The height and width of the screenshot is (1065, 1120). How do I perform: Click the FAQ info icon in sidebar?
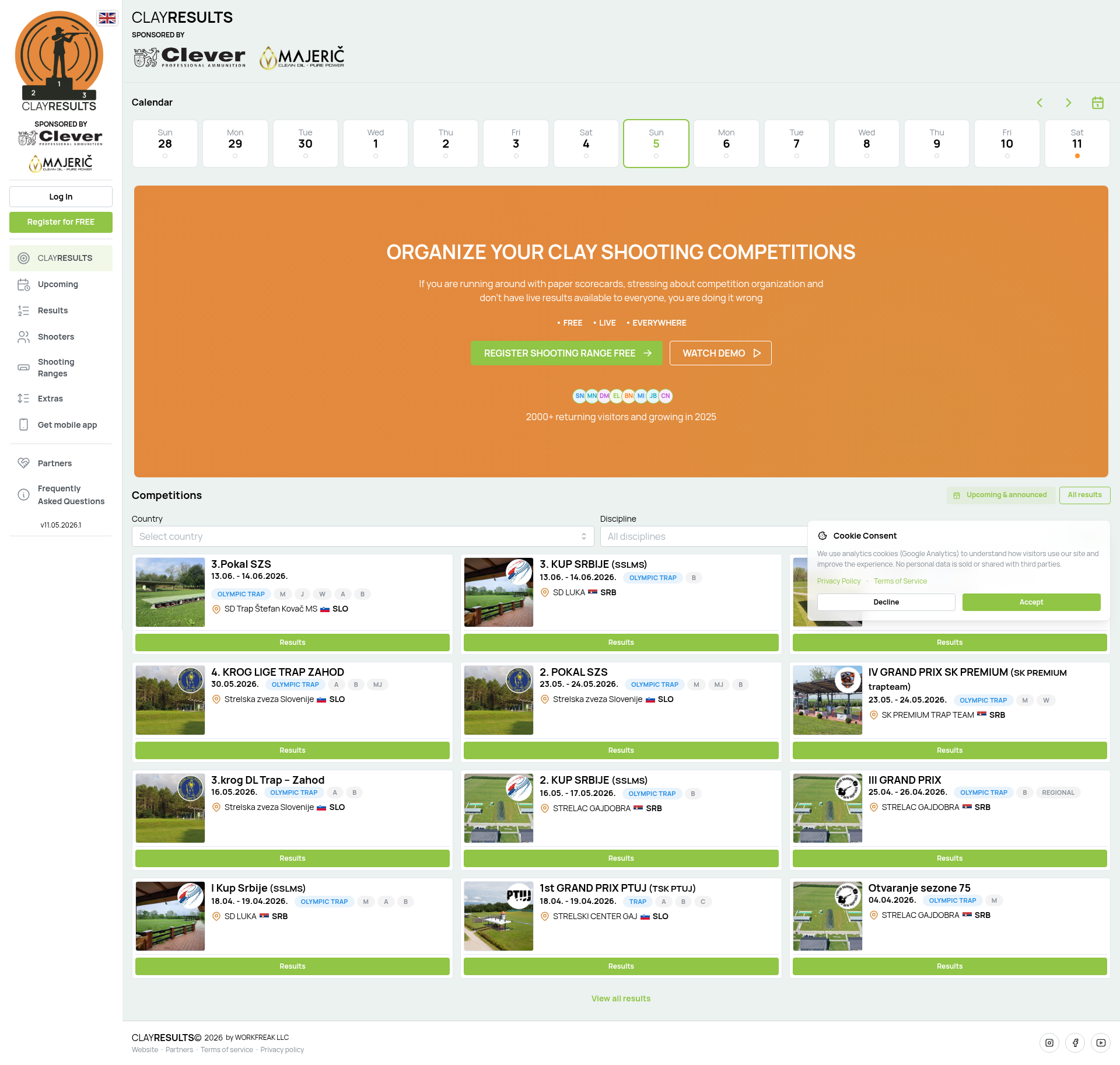coord(23,495)
